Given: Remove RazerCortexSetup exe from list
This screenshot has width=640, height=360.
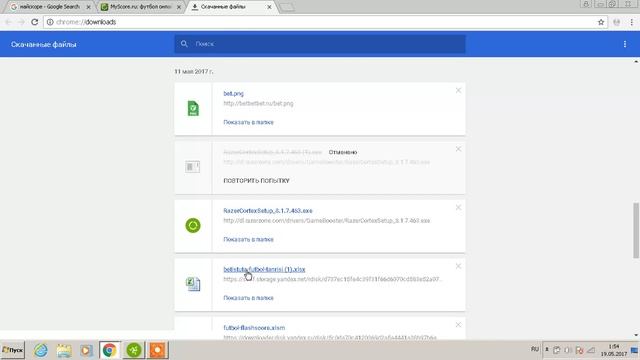Looking at the screenshot, I should tap(458, 207).
